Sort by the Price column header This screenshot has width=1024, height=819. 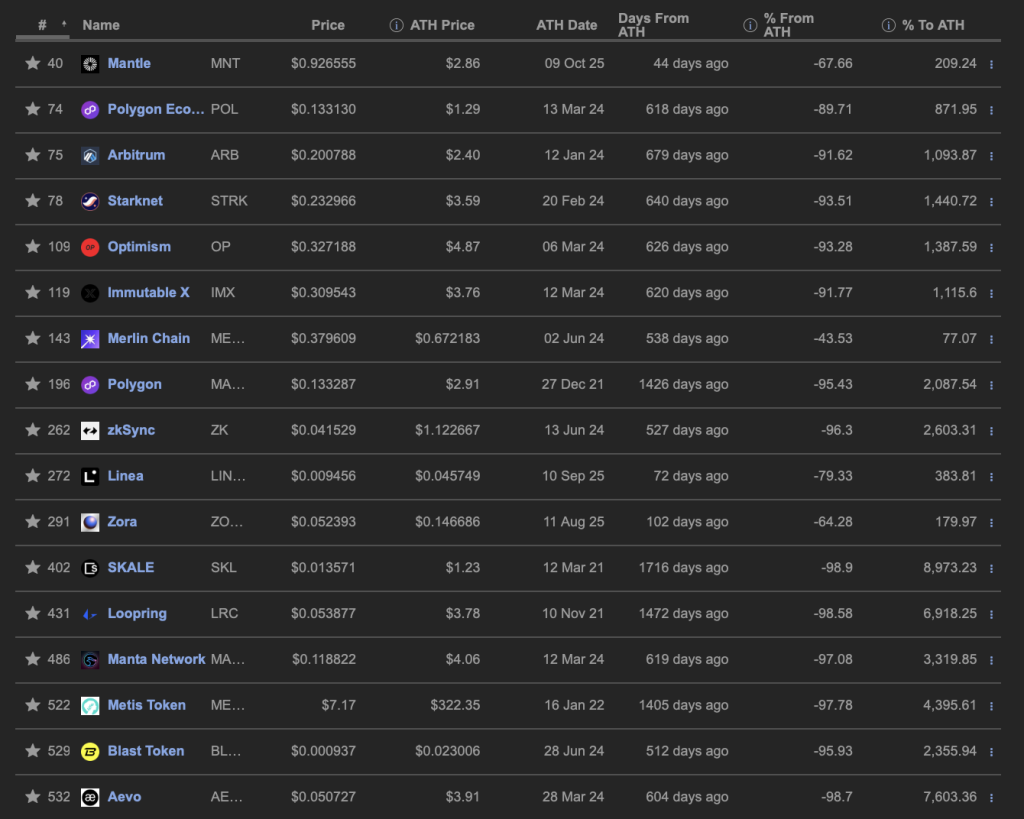tap(327, 25)
